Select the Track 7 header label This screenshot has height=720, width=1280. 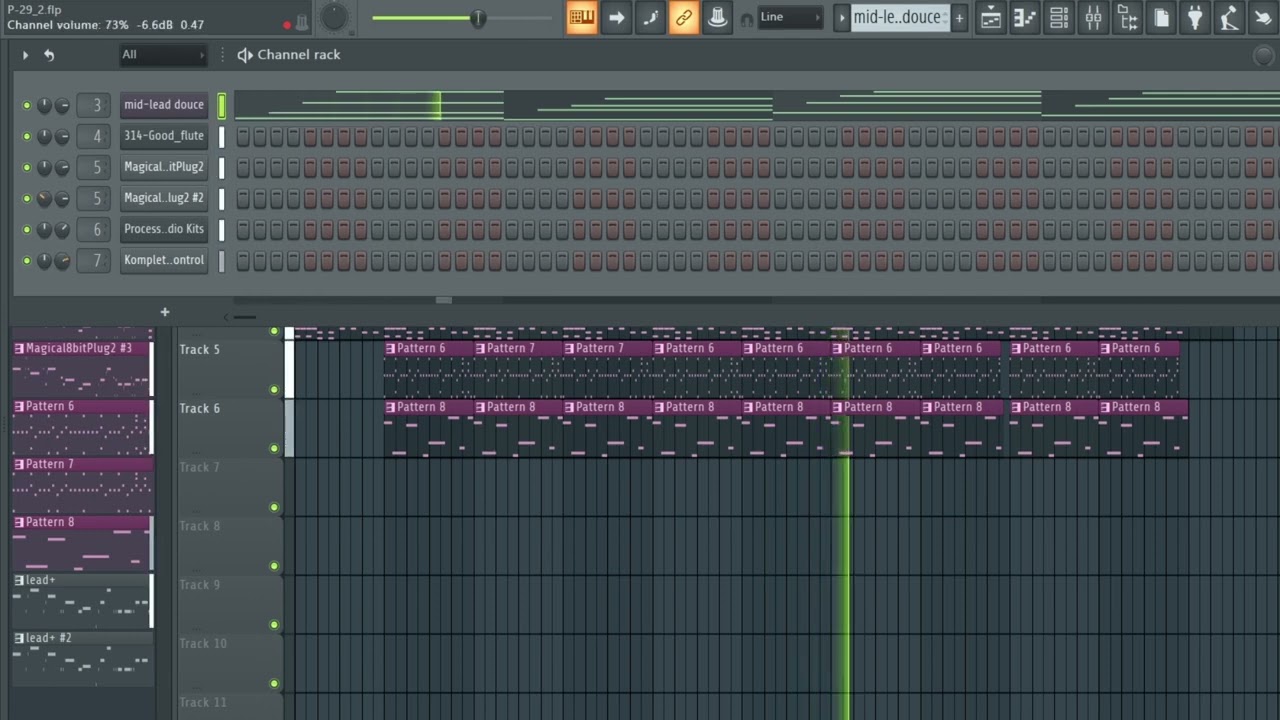pyautogui.click(x=200, y=468)
